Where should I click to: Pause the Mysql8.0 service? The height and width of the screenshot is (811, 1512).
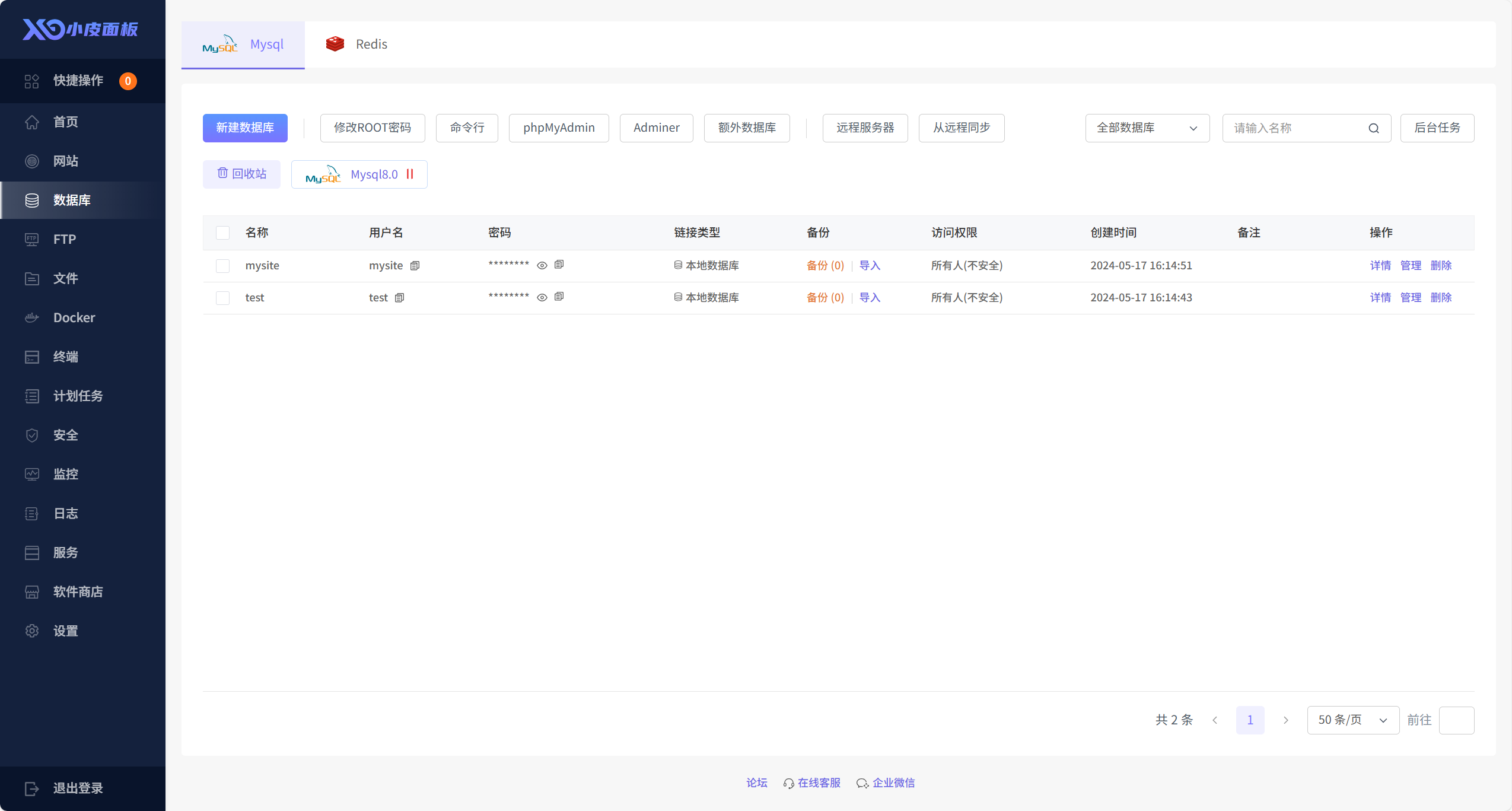(410, 174)
